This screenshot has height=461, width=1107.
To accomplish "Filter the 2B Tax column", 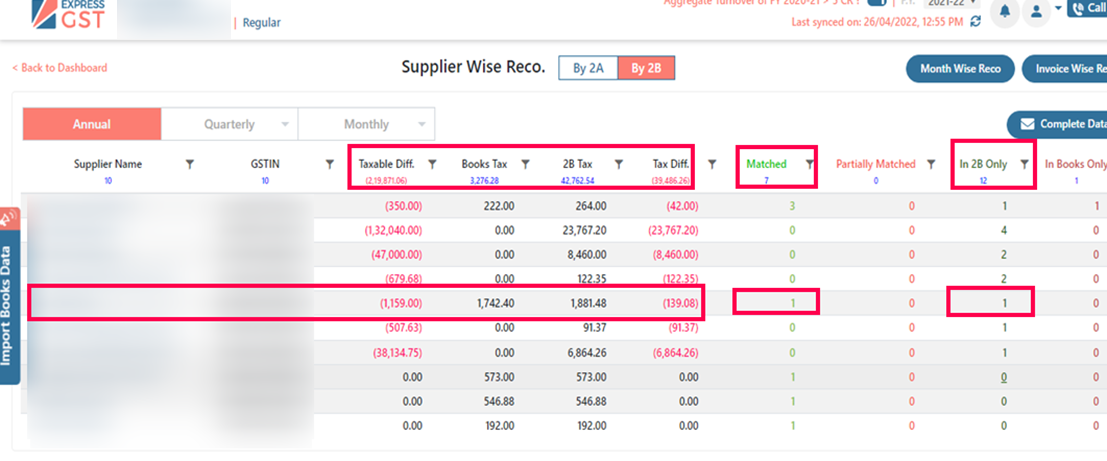I will [618, 164].
